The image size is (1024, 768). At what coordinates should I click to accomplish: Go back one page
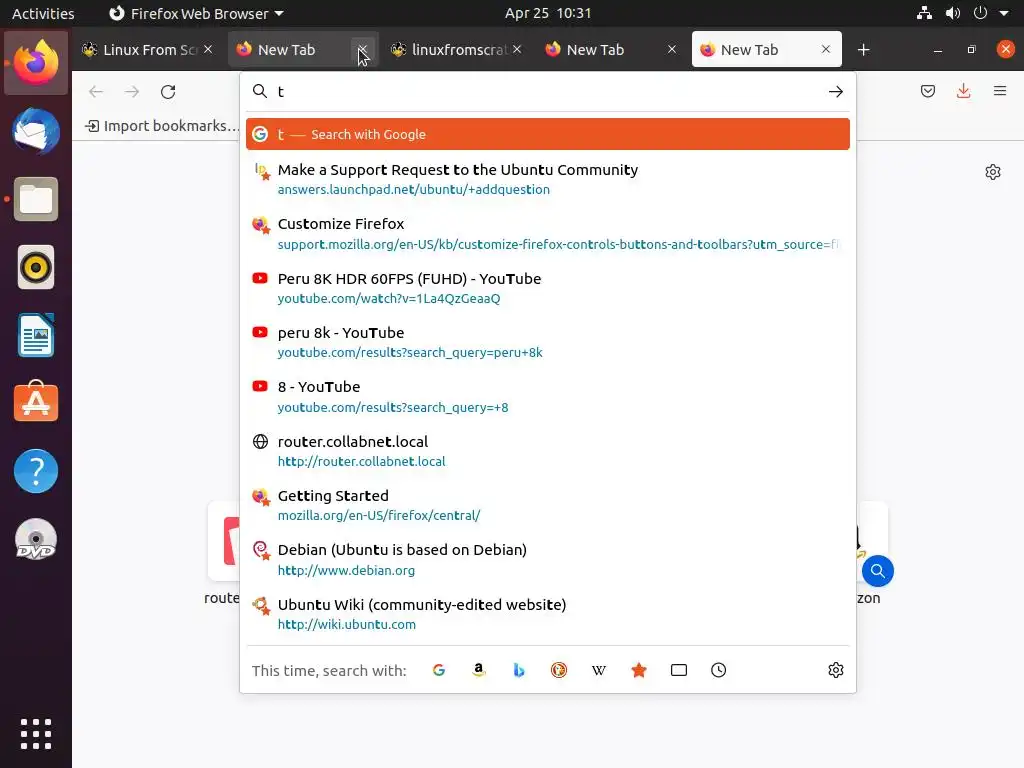96,92
